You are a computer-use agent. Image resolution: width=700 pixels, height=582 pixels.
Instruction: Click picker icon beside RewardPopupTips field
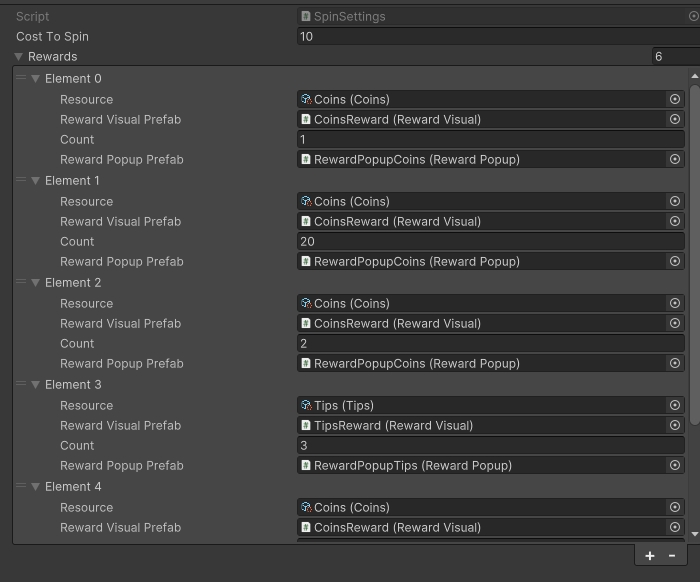click(x=675, y=465)
